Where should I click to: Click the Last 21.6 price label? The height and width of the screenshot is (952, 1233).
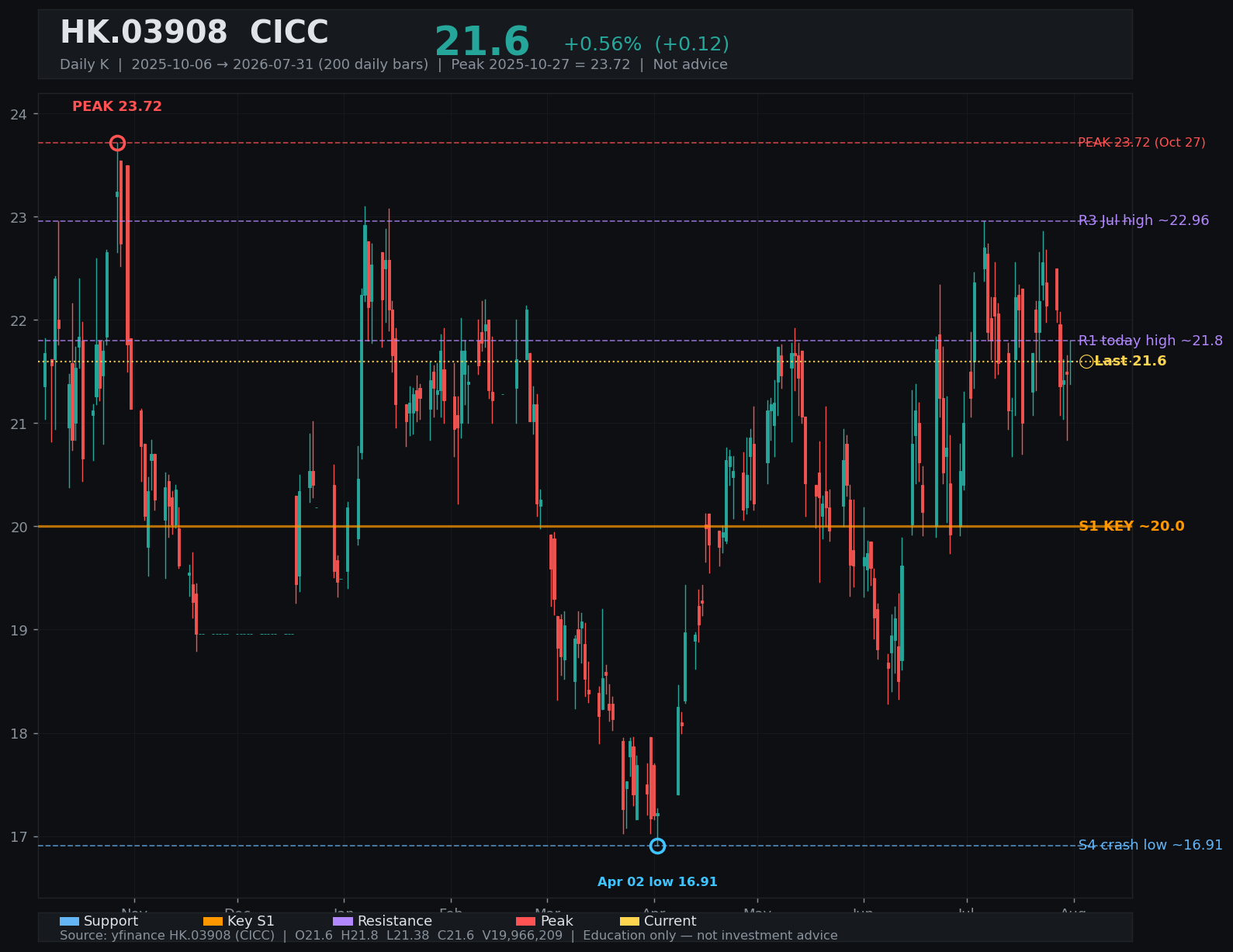pos(1130,361)
